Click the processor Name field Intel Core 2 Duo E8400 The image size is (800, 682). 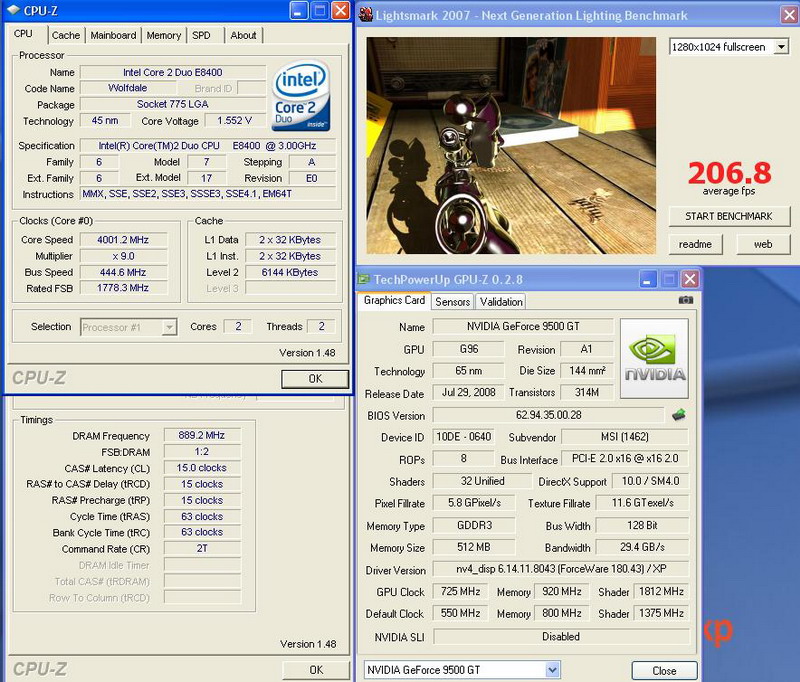[x=172, y=72]
